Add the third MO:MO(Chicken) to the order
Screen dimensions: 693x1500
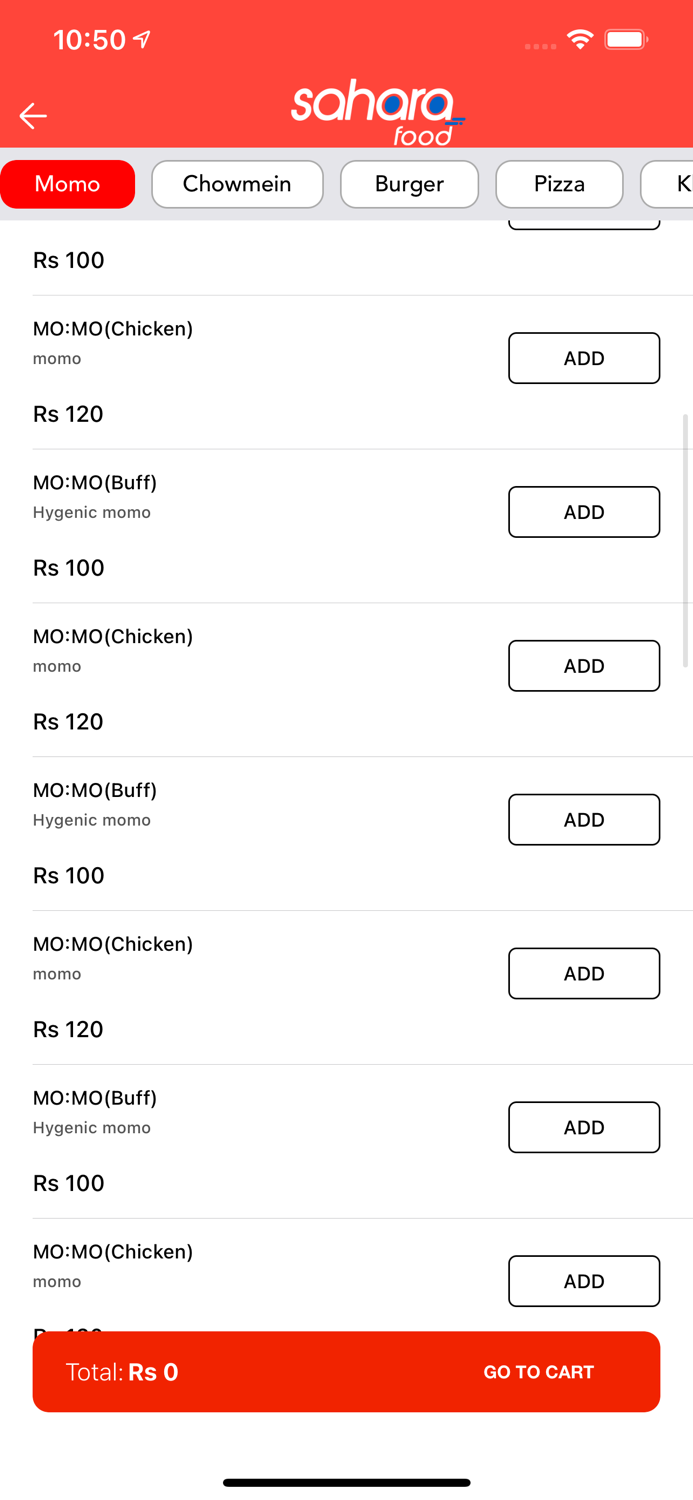click(584, 974)
